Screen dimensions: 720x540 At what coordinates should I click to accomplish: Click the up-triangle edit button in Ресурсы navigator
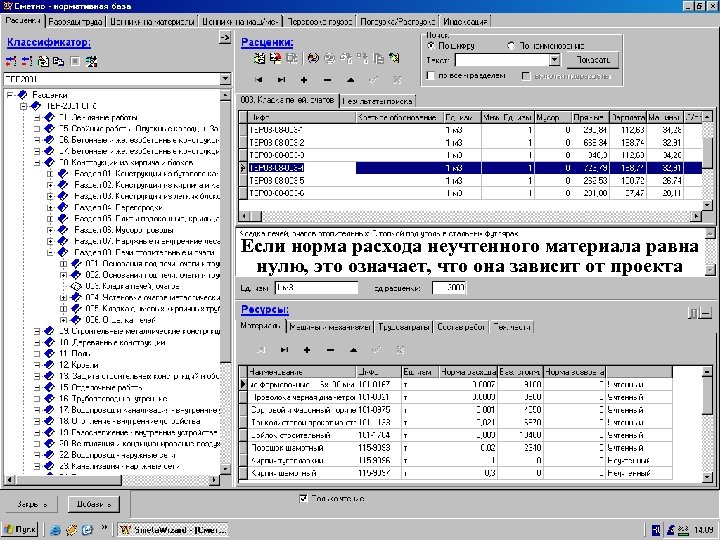[353, 350]
